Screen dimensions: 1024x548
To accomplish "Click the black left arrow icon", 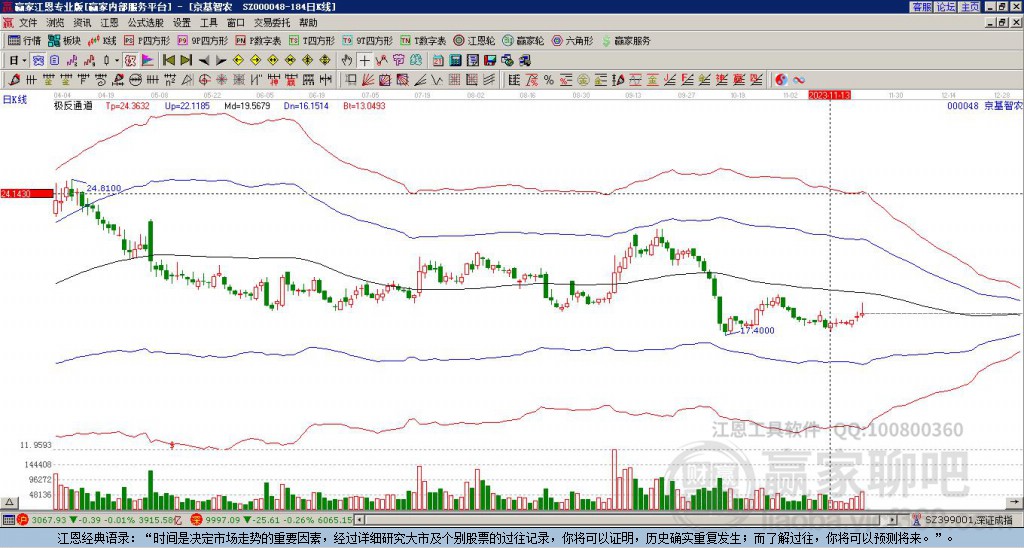I will click(x=204, y=61).
